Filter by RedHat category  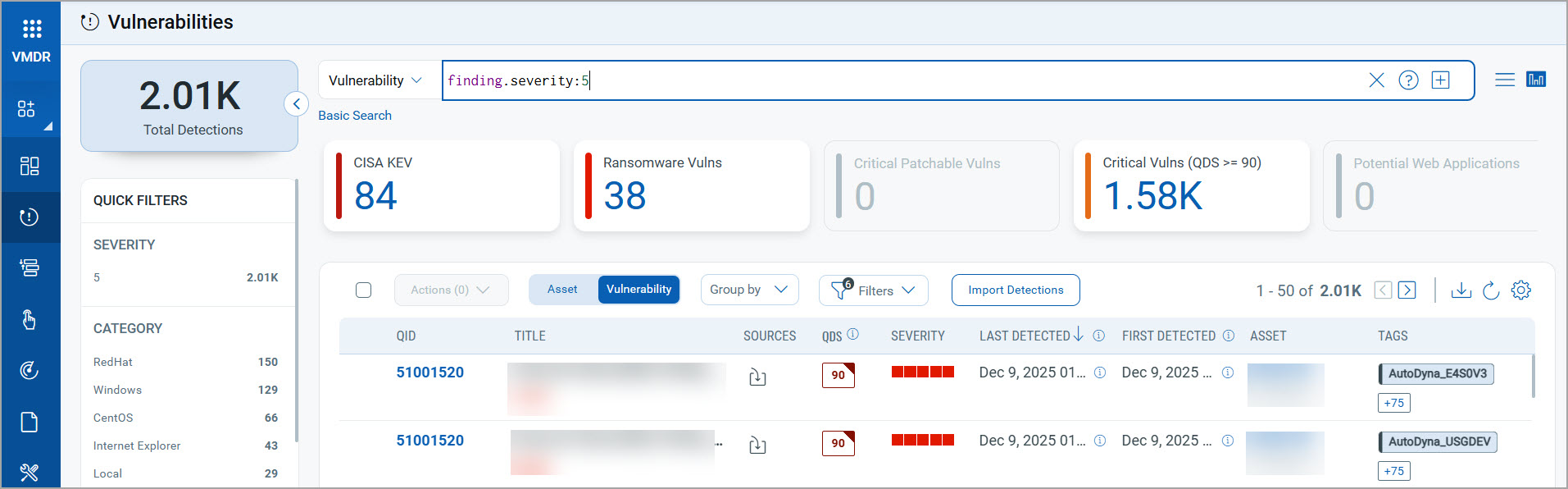pos(186,362)
